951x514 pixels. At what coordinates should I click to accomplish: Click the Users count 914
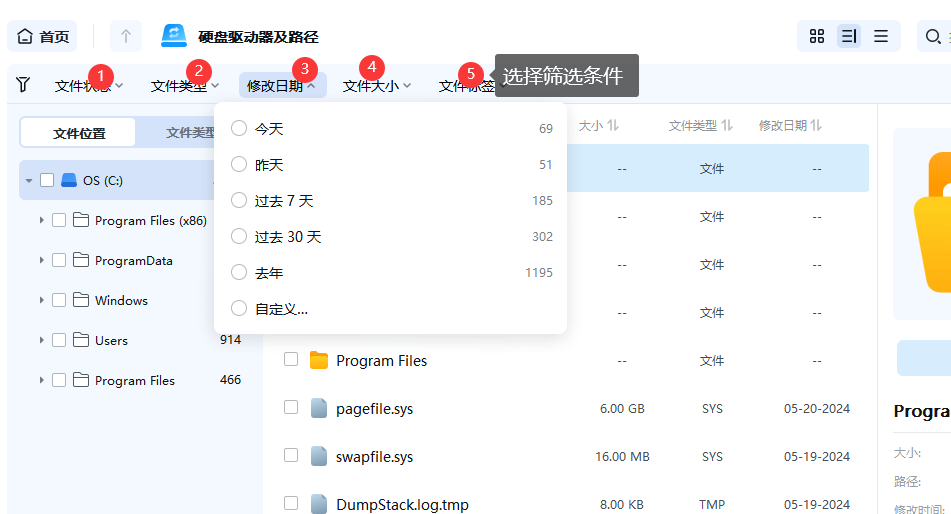pyautogui.click(x=230, y=340)
